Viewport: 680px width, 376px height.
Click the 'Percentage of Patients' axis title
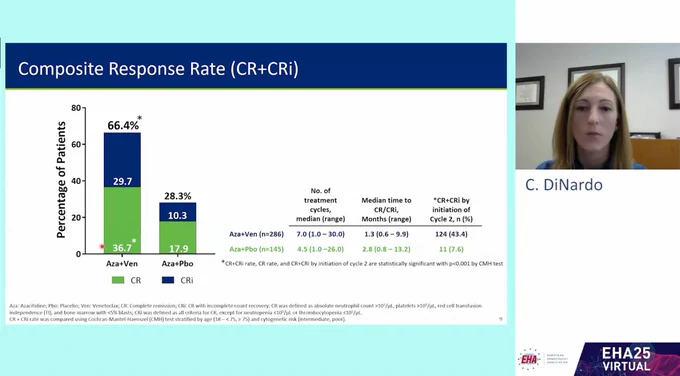pos(61,180)
